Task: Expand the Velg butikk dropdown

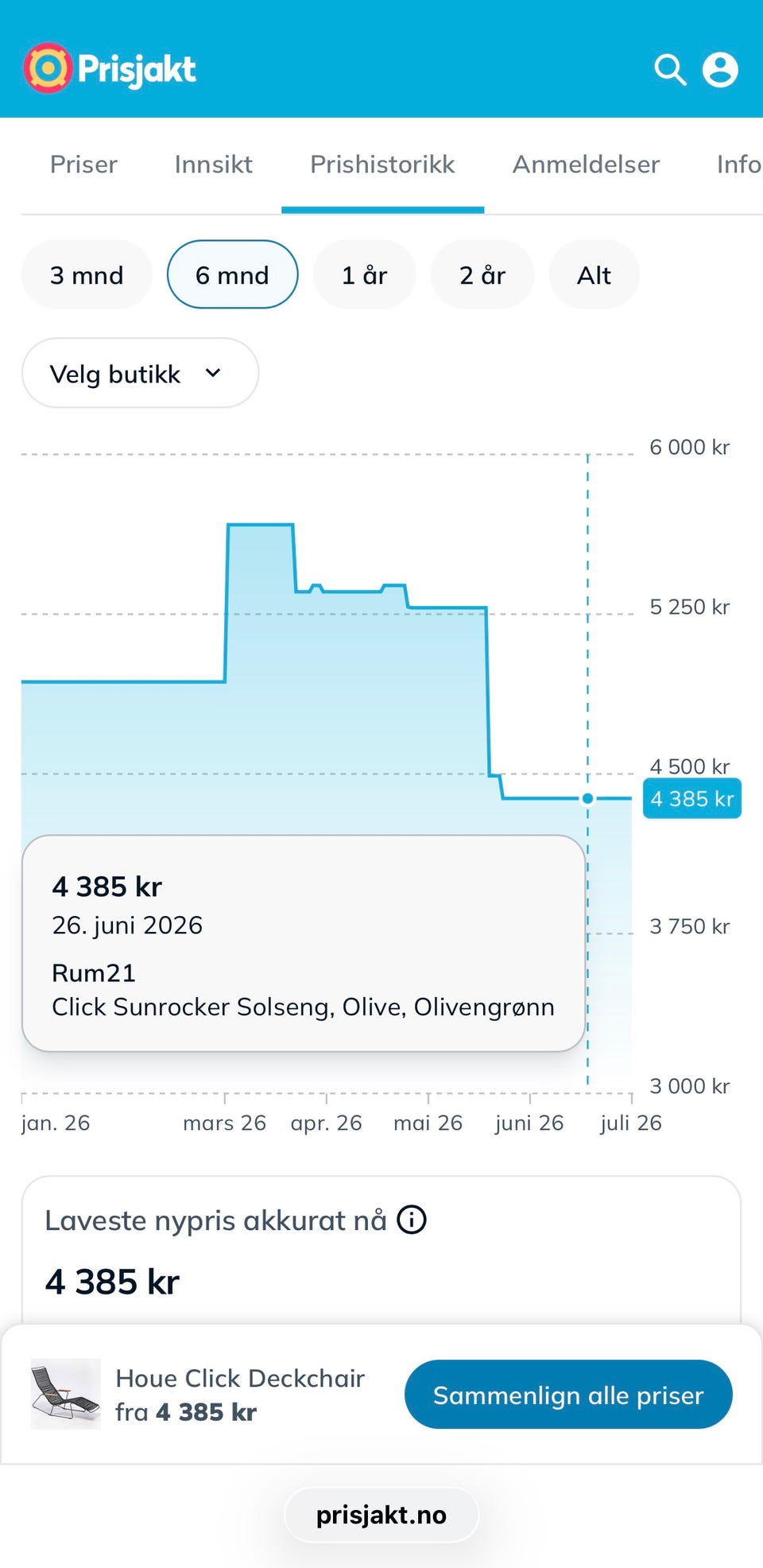Action: tap(140, 373)
